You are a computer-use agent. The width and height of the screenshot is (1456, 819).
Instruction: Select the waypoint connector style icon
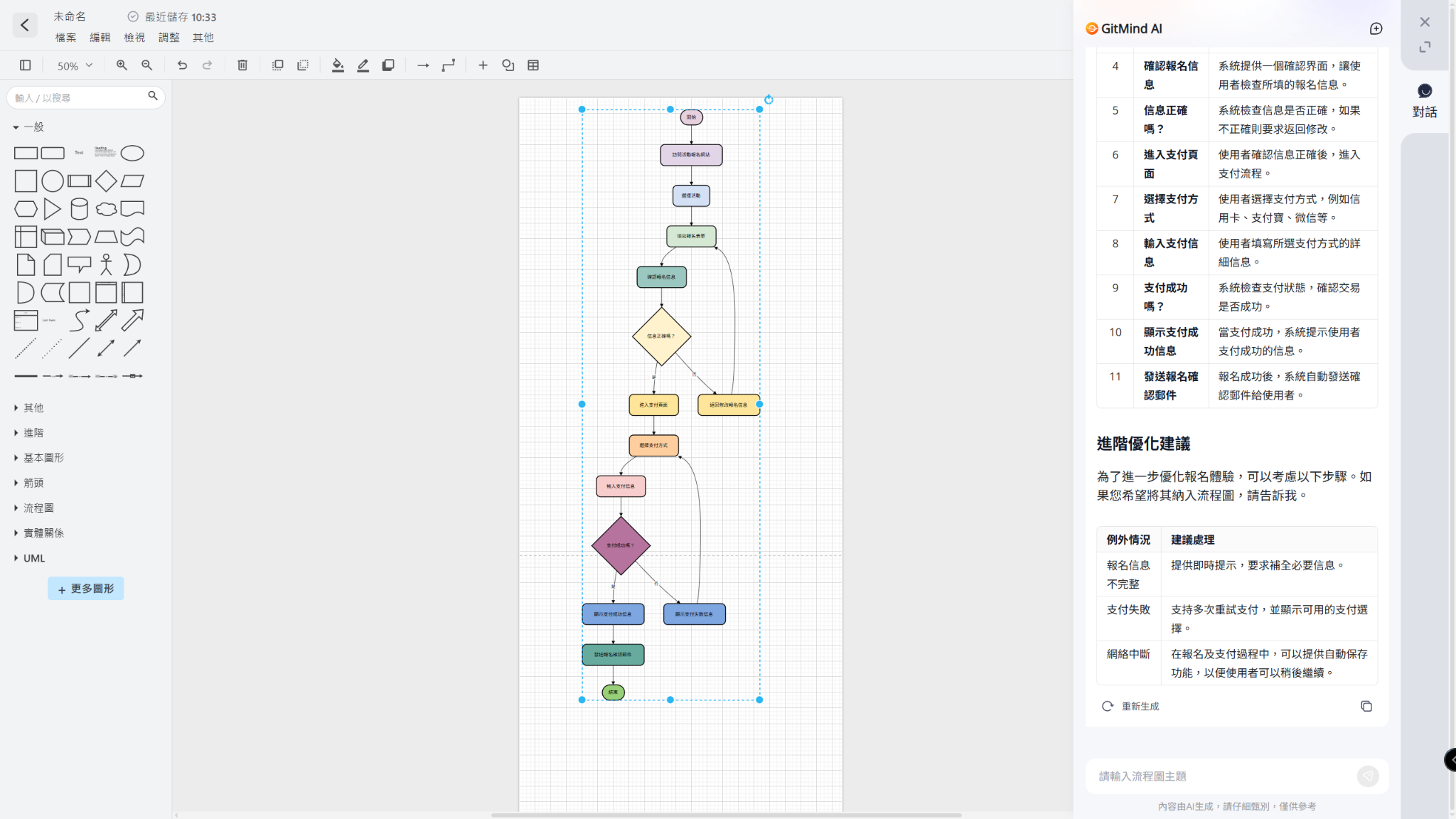pyautogui.click(x=449, y=65)
